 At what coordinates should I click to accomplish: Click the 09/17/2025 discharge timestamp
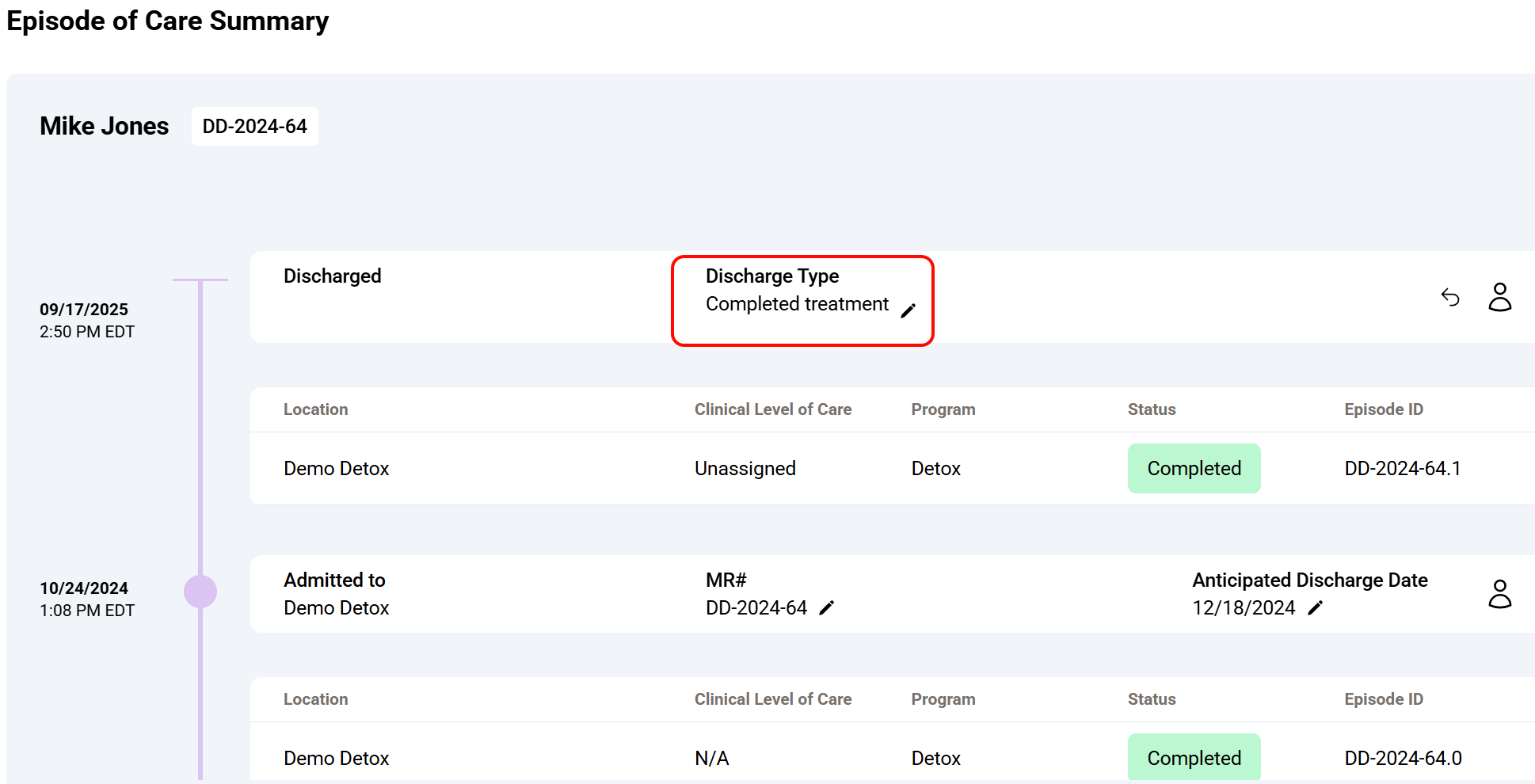click(84, 310)
